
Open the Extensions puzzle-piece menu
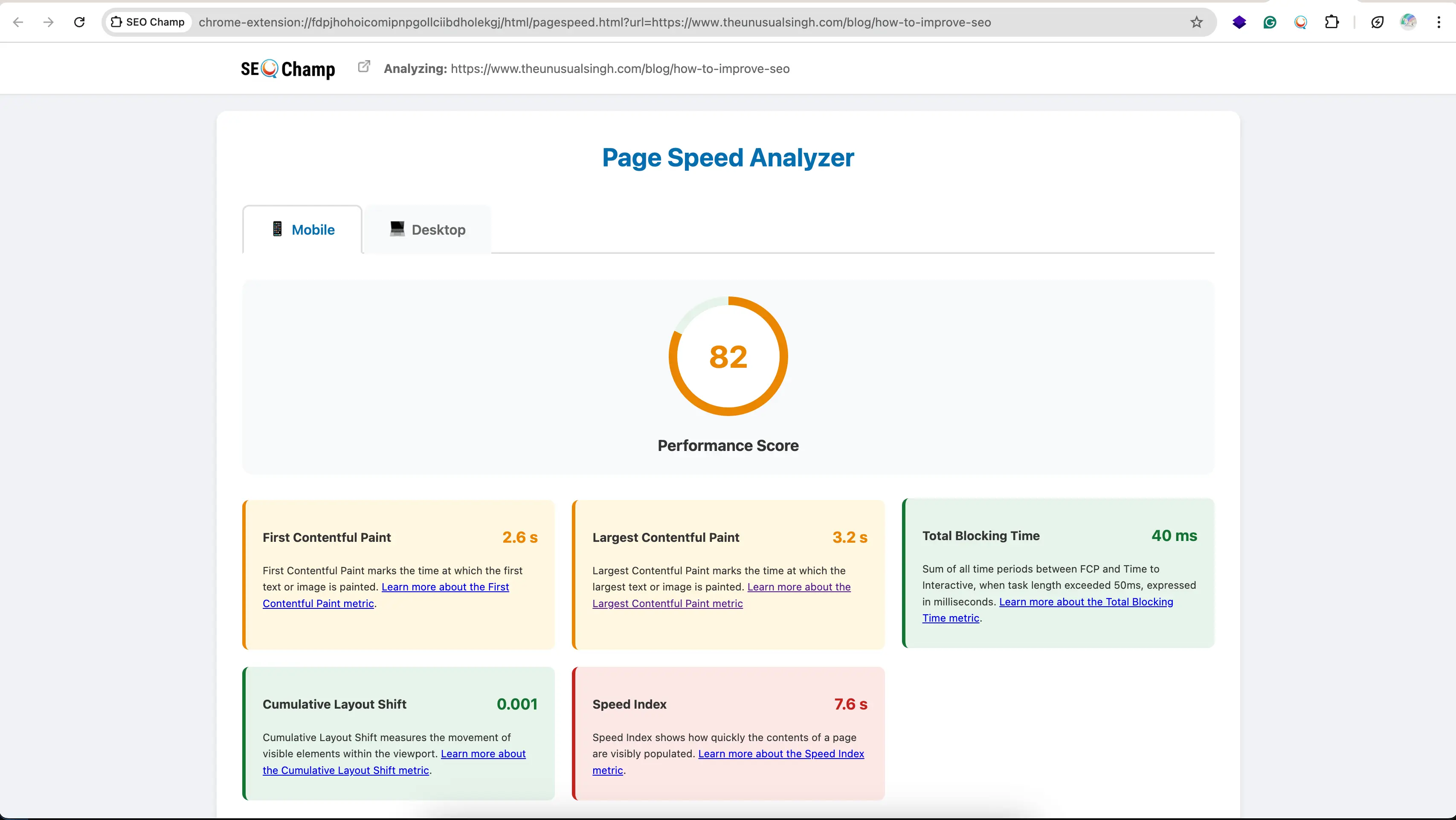[1331, 22]
